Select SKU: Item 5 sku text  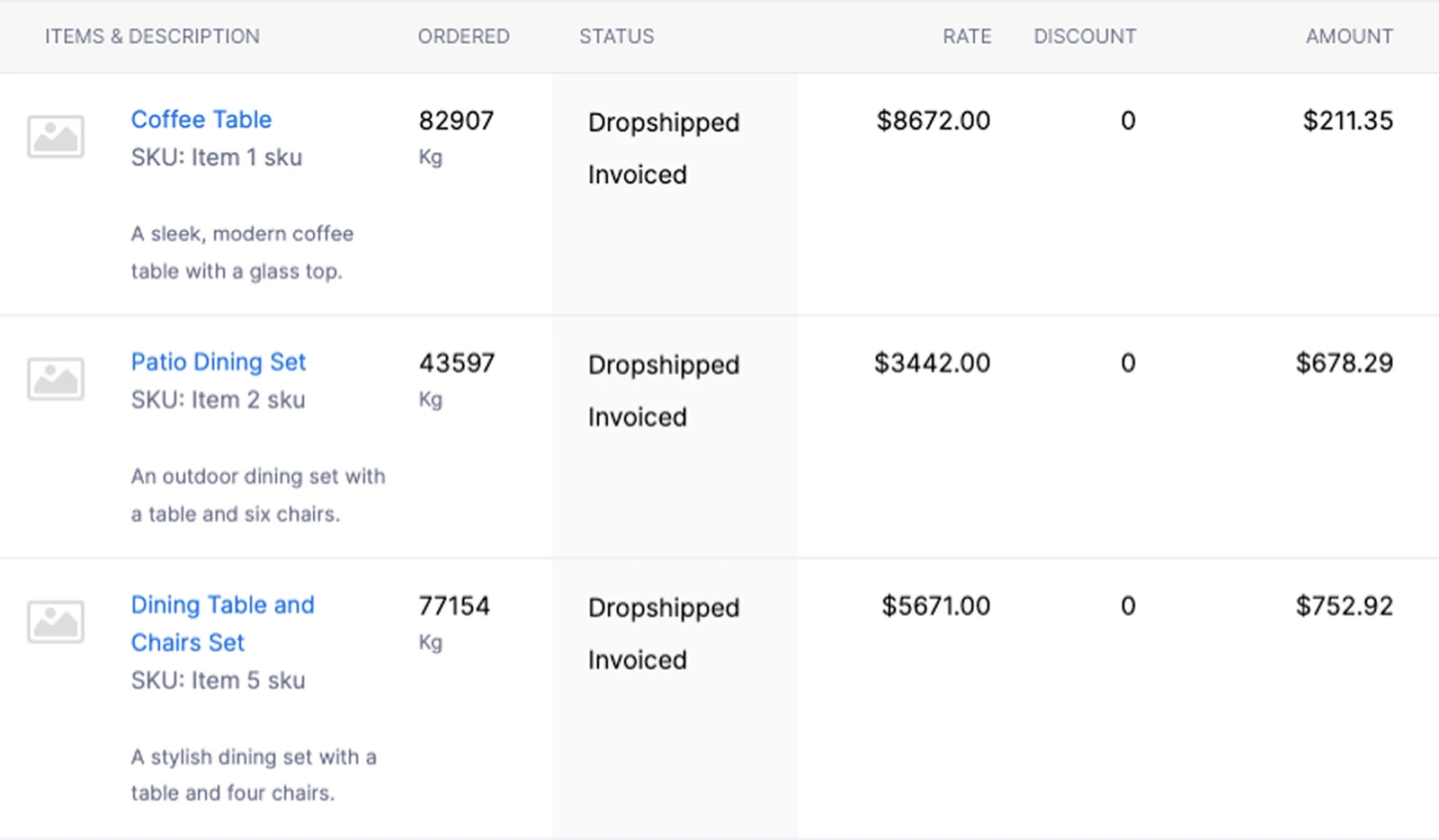(219, 681)
